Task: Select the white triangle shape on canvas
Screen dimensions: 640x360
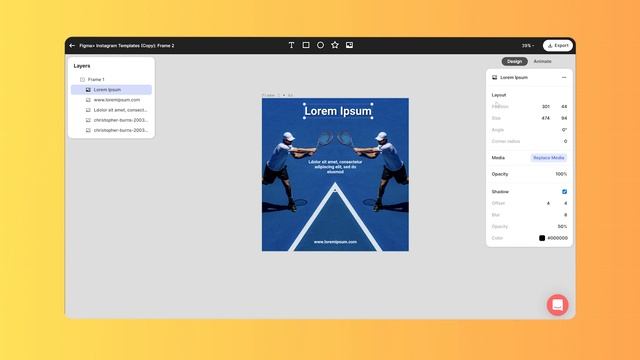Action: point(335,217)
